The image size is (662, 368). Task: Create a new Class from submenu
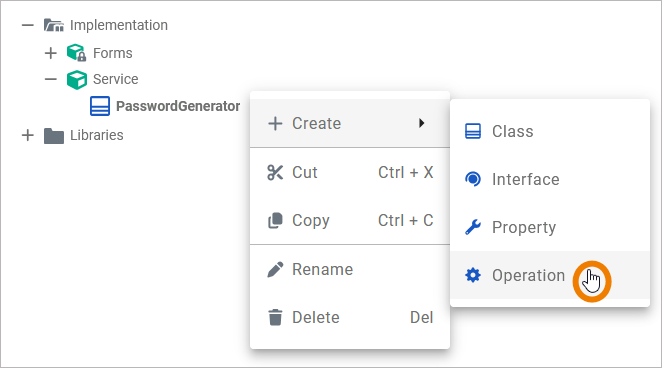pyautogui.click(x=550, y=132)
